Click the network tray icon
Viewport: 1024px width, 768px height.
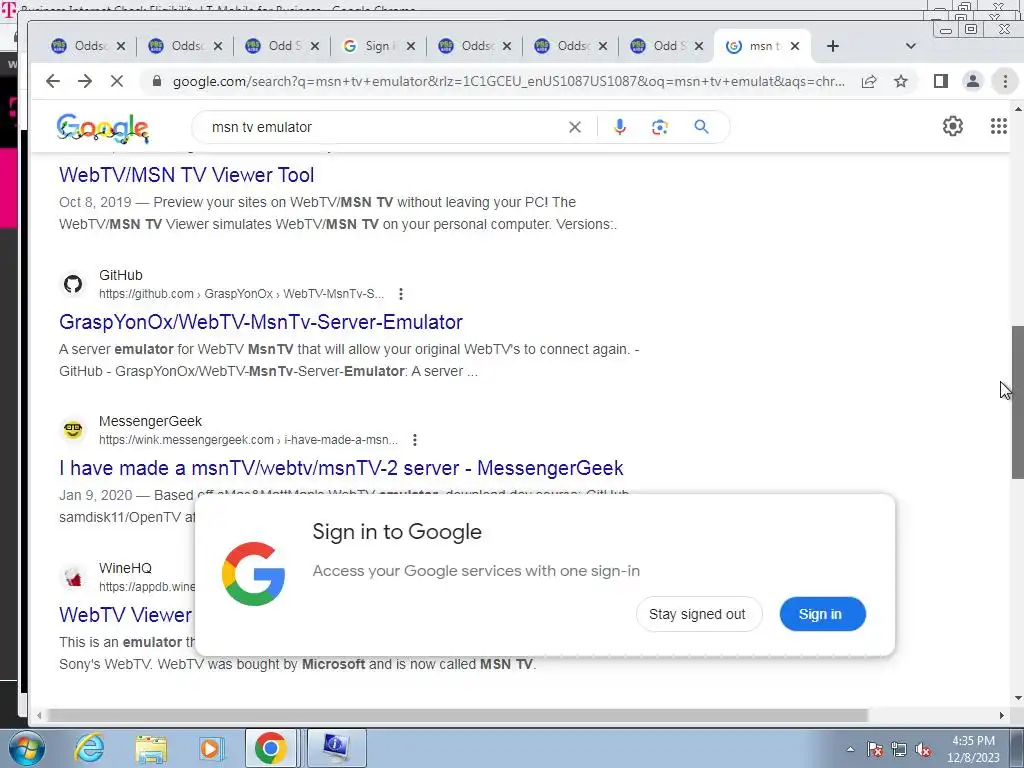(x=899, y=749)
